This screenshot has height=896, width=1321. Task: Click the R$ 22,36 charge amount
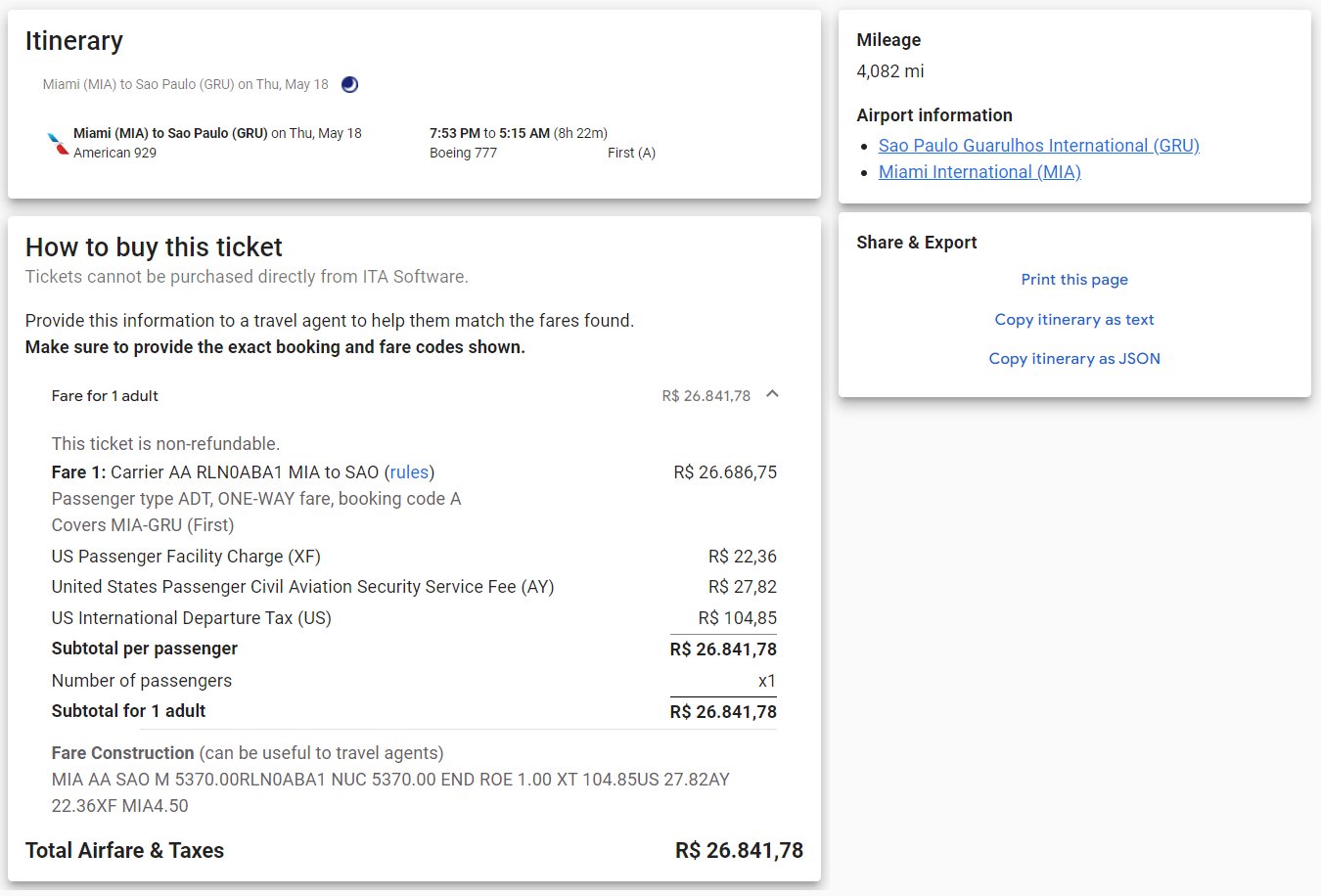[x=743, y=557]
